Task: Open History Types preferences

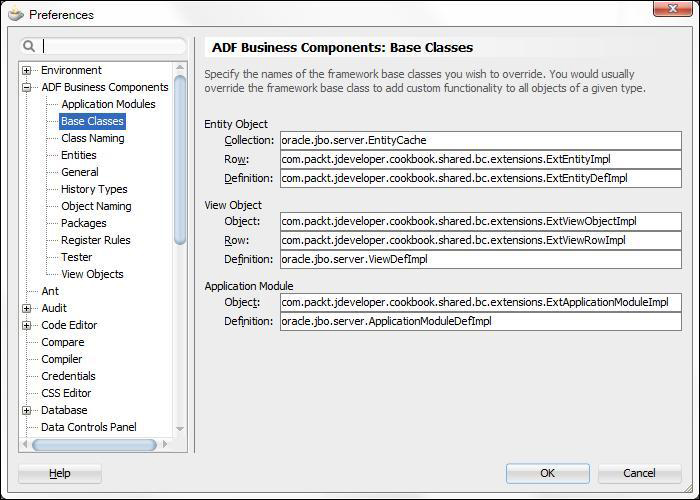Action: (94, 189)
